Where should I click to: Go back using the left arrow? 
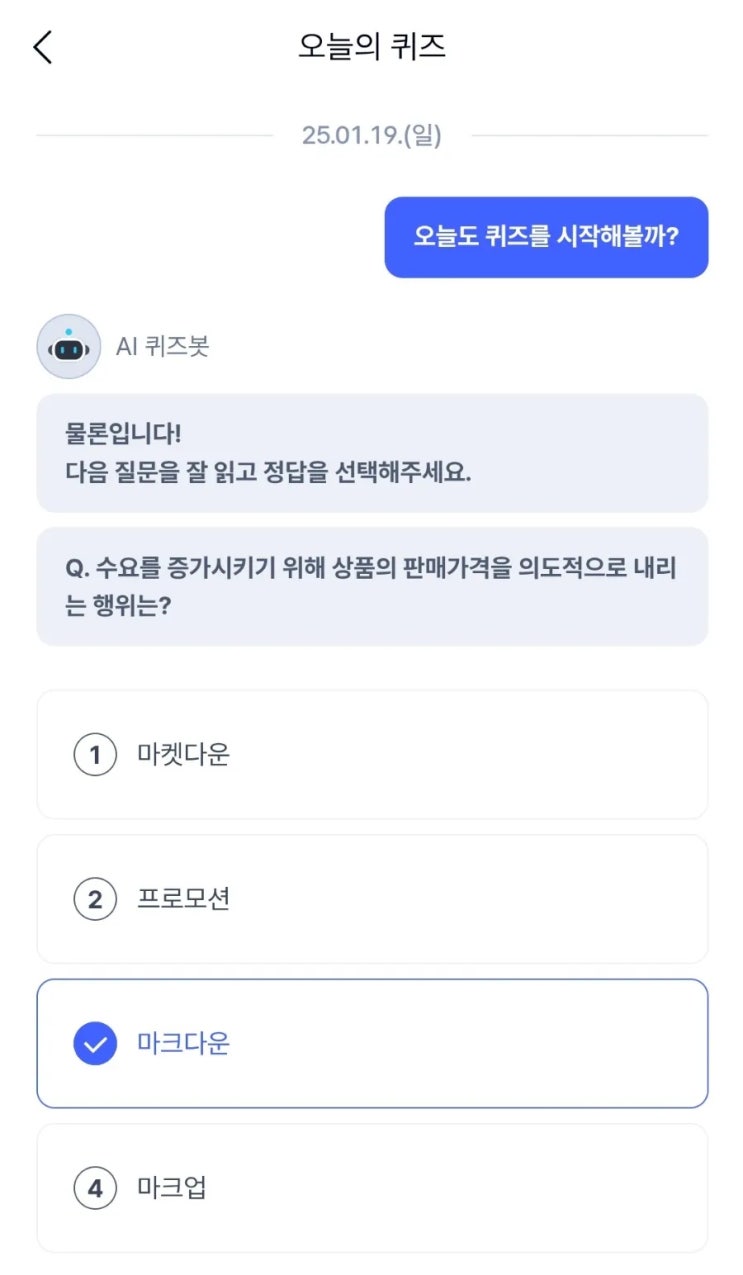click(x=43, y=47)
